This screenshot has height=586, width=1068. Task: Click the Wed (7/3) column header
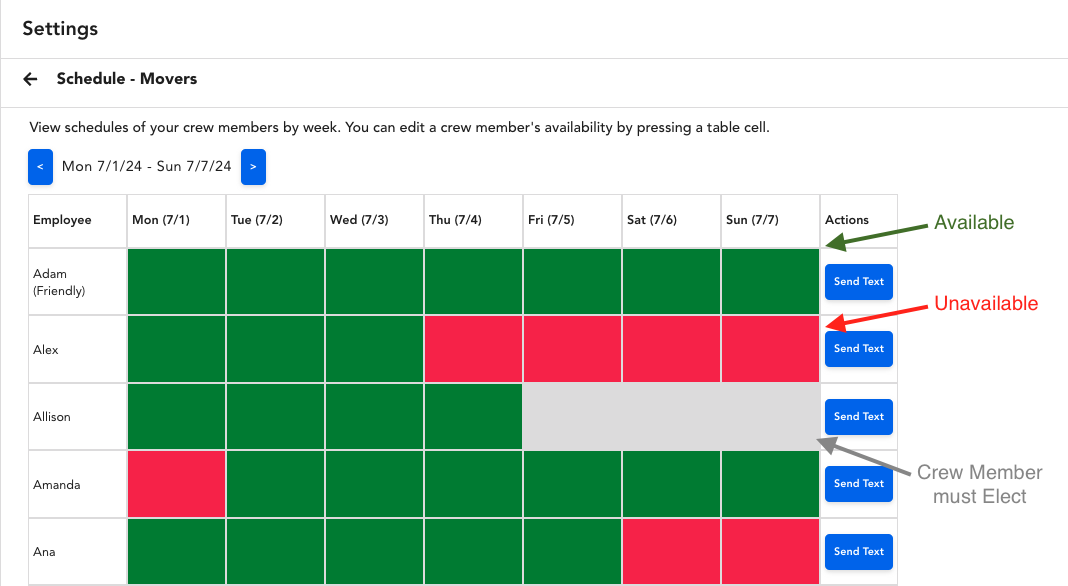[374, 220]
